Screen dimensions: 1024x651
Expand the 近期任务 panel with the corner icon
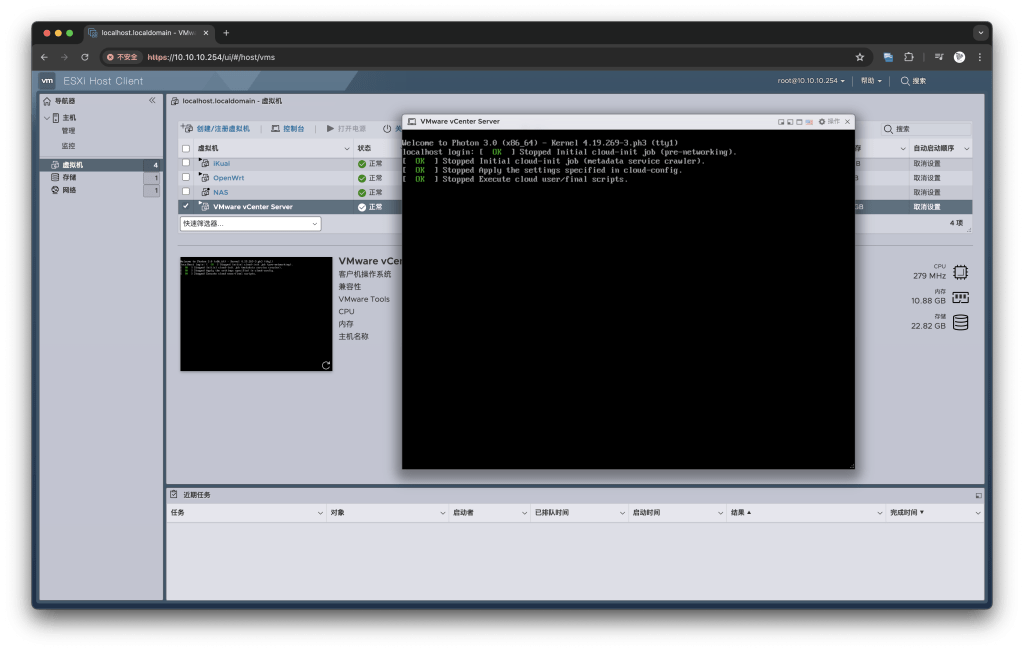click(978, 496)
